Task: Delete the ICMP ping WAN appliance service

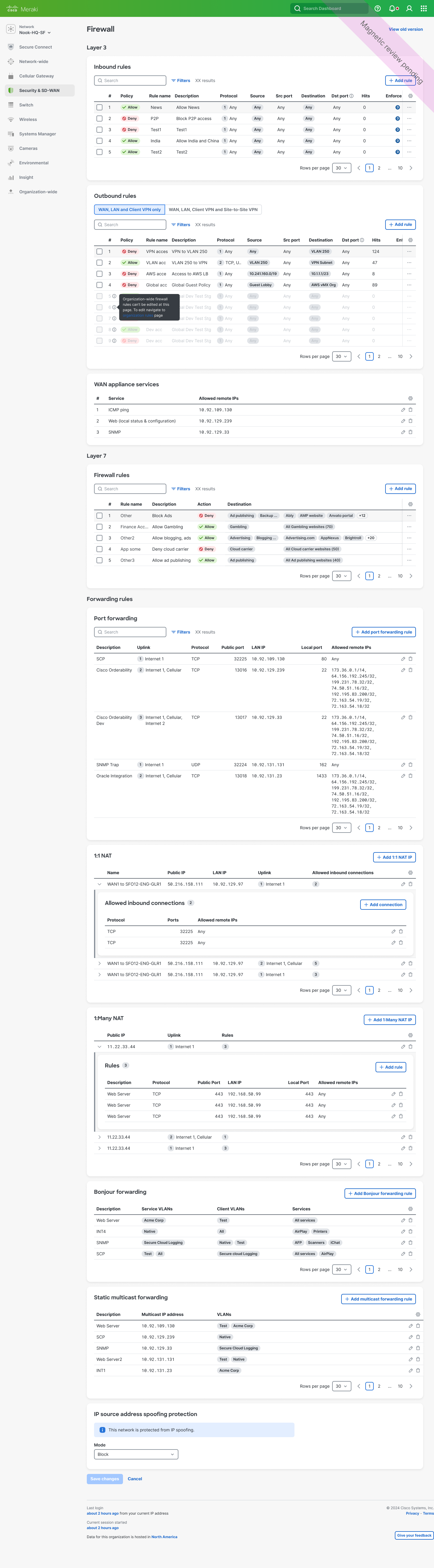Action: click(410, 410)
